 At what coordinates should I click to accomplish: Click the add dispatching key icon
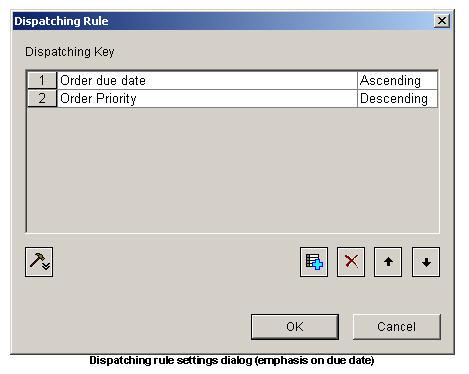(x=314, y=262)
